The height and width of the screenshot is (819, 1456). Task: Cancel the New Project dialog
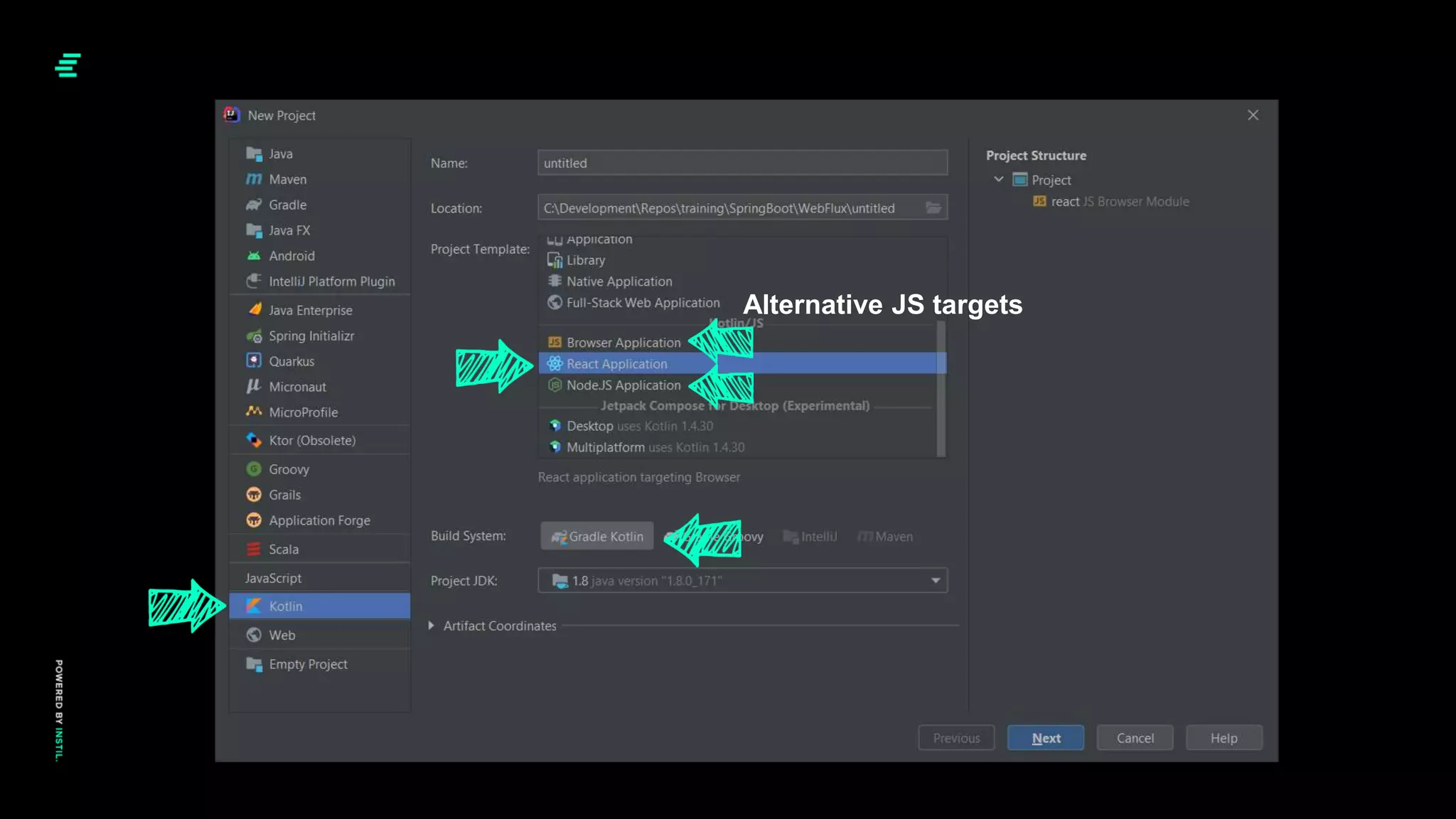pos(1135,738)
